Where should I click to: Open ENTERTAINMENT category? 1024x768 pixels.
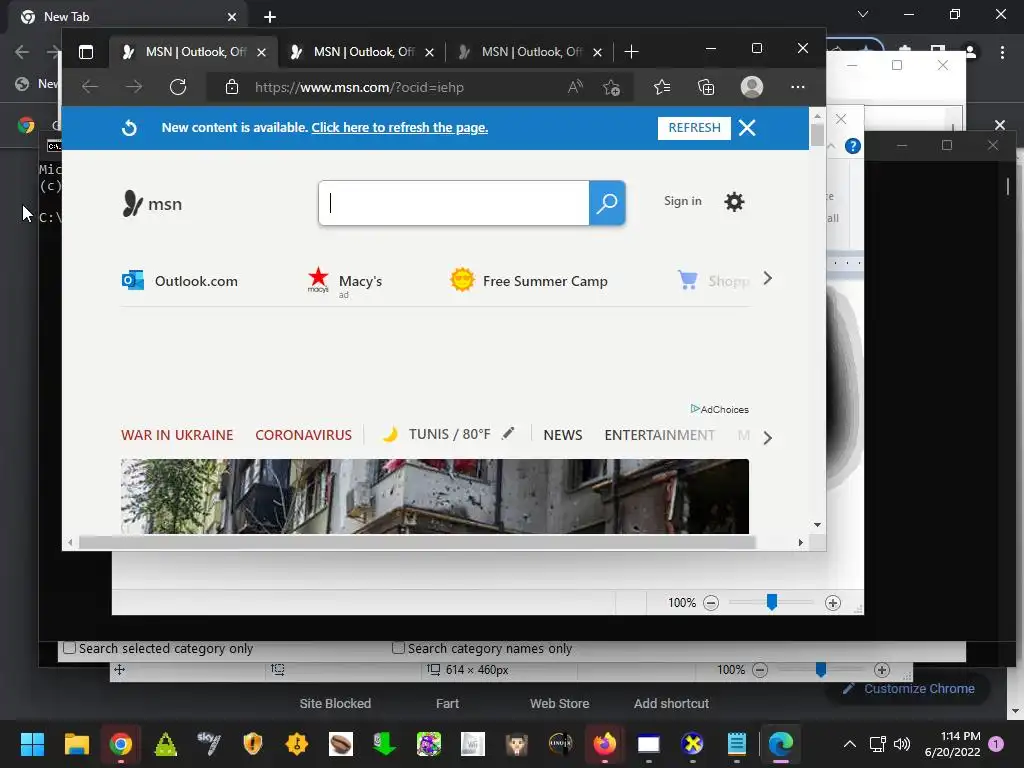(x=660, y=435)
